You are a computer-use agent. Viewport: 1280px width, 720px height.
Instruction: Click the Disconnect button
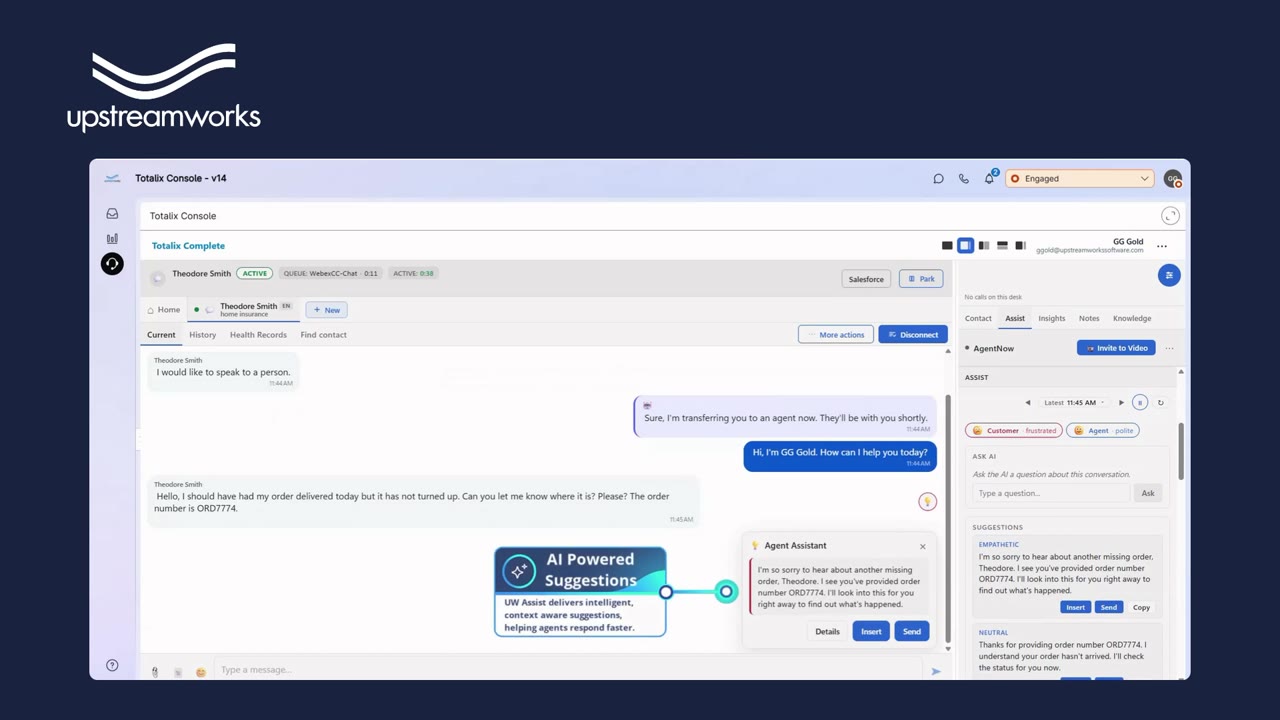point(913,335)
